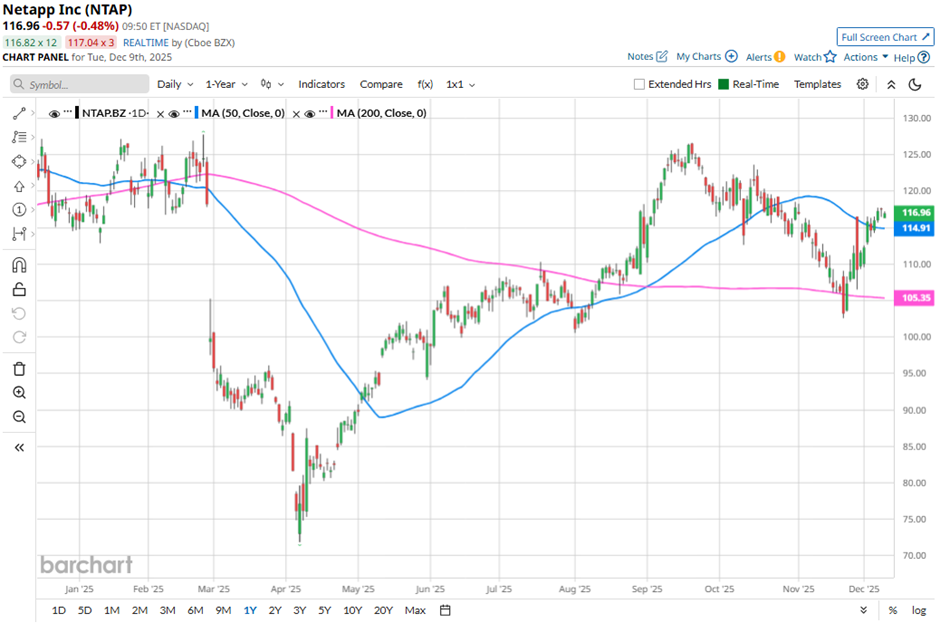Select the trend line drawing tool
The width and height of the screenshot is (940, 623).
click(19, 114)
